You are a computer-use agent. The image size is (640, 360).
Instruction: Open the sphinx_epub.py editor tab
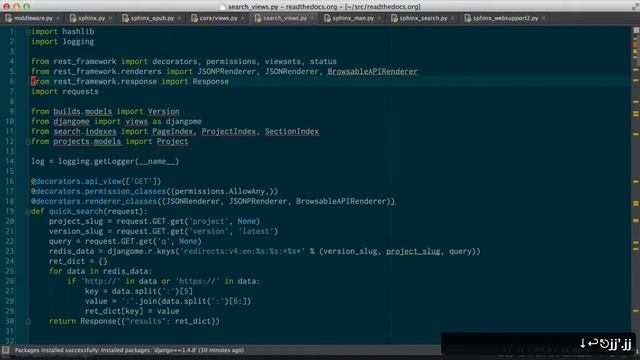pyautogui.click(x=152, y=18)
